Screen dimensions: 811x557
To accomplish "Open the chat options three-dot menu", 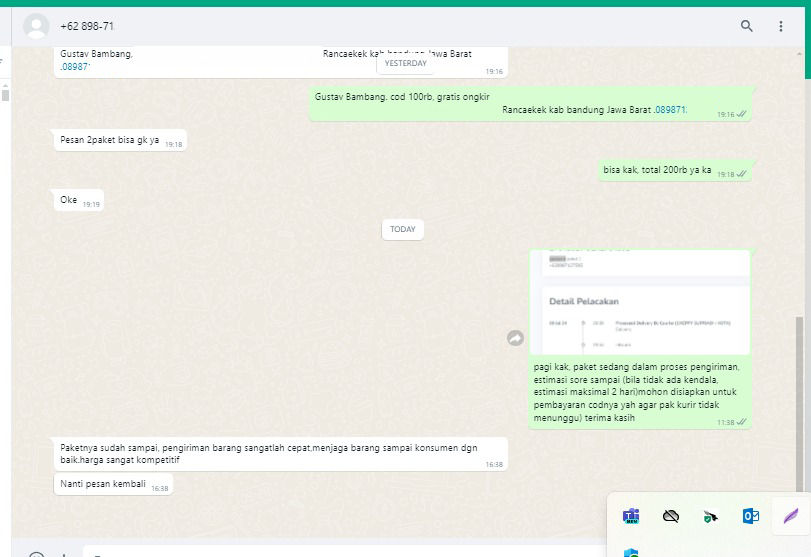I will point(780,26).
